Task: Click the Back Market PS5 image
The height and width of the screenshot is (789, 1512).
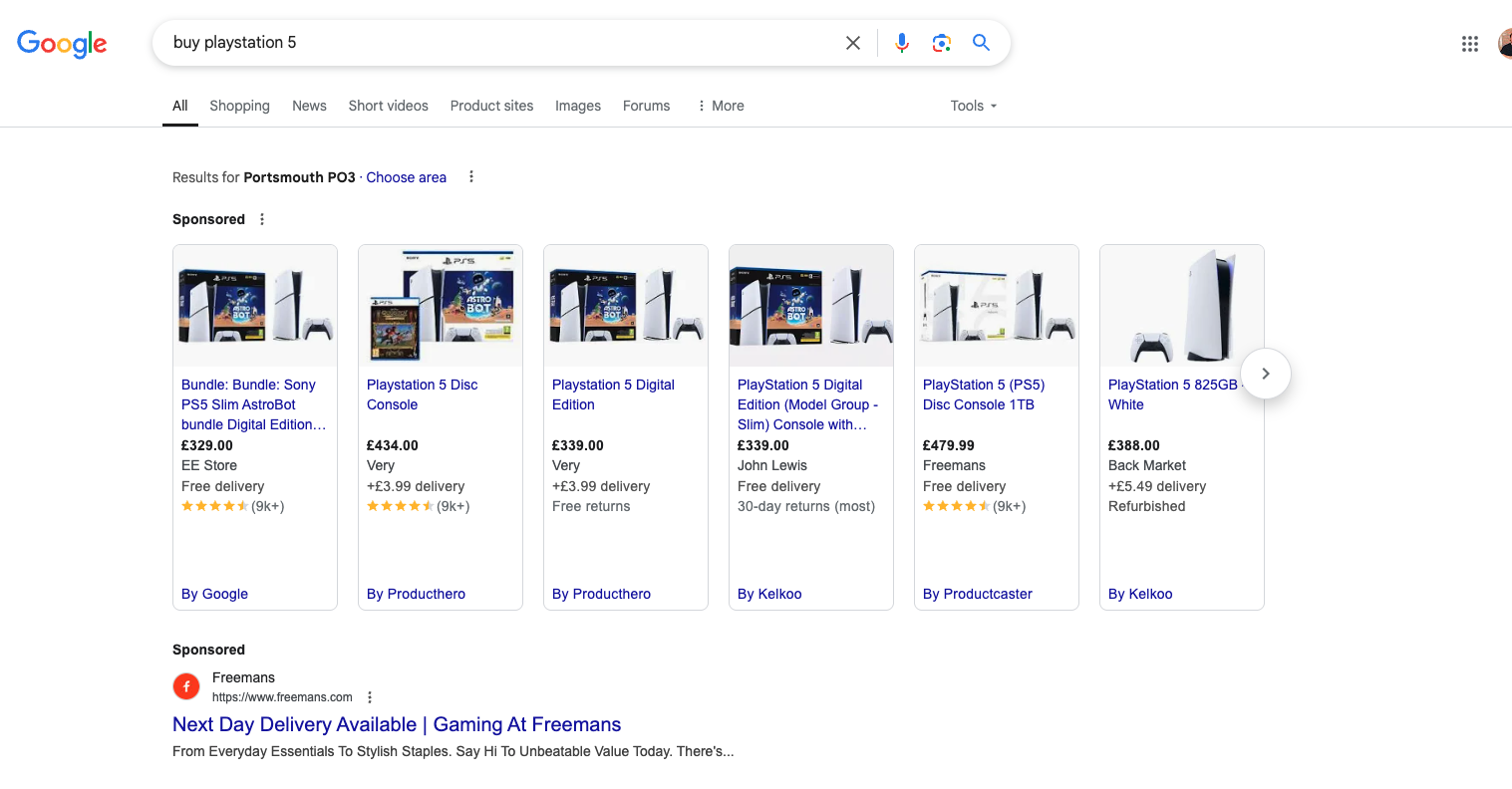Action: pyautogui.click(x=1182, y=306)
